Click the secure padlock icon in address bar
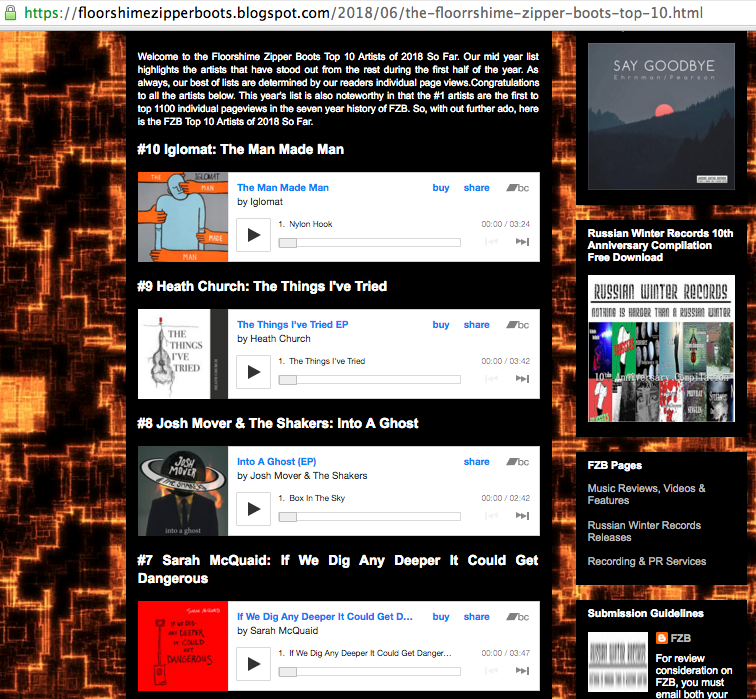The image size is (756, 699). point(10,12)
